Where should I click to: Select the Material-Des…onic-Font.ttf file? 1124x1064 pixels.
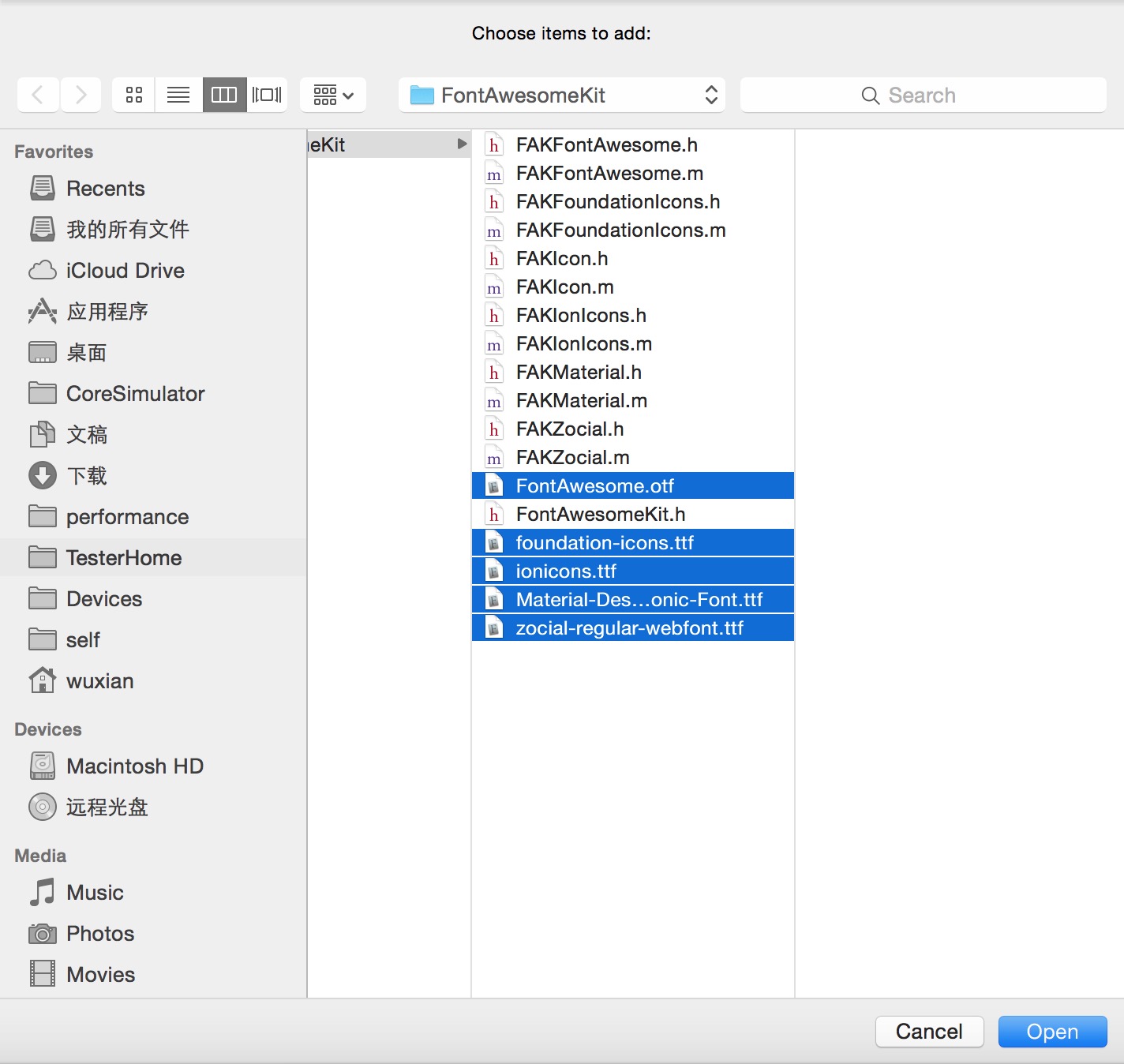[x=633, y=600]
